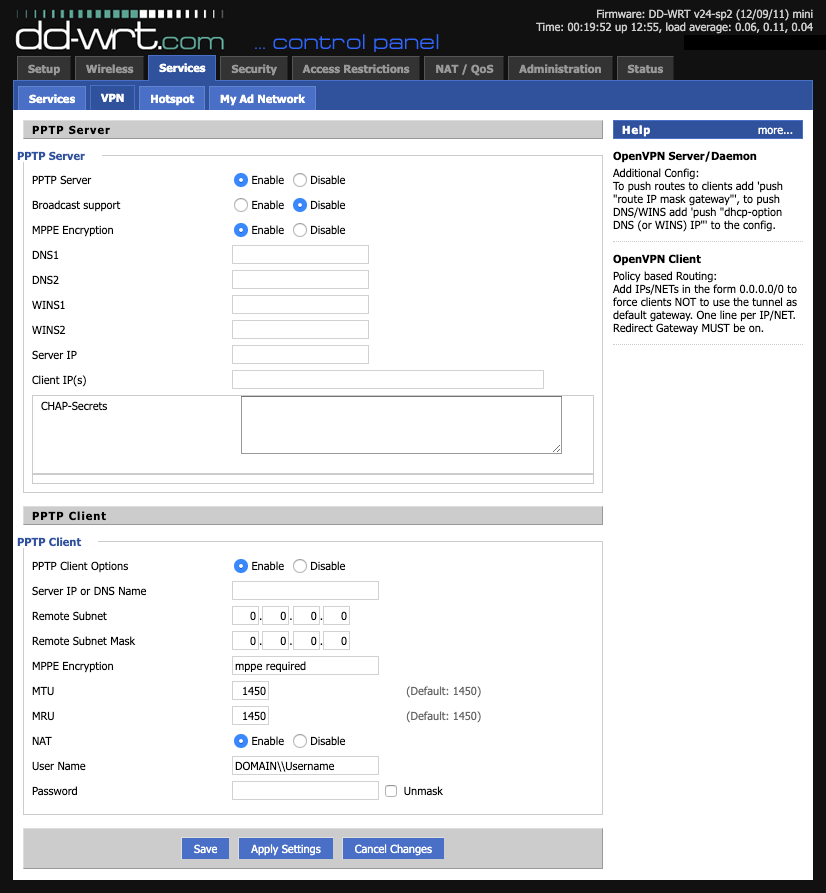Disable MPPE Encryption in PPTP Server
826x893 pixels.
pos(300,230)
